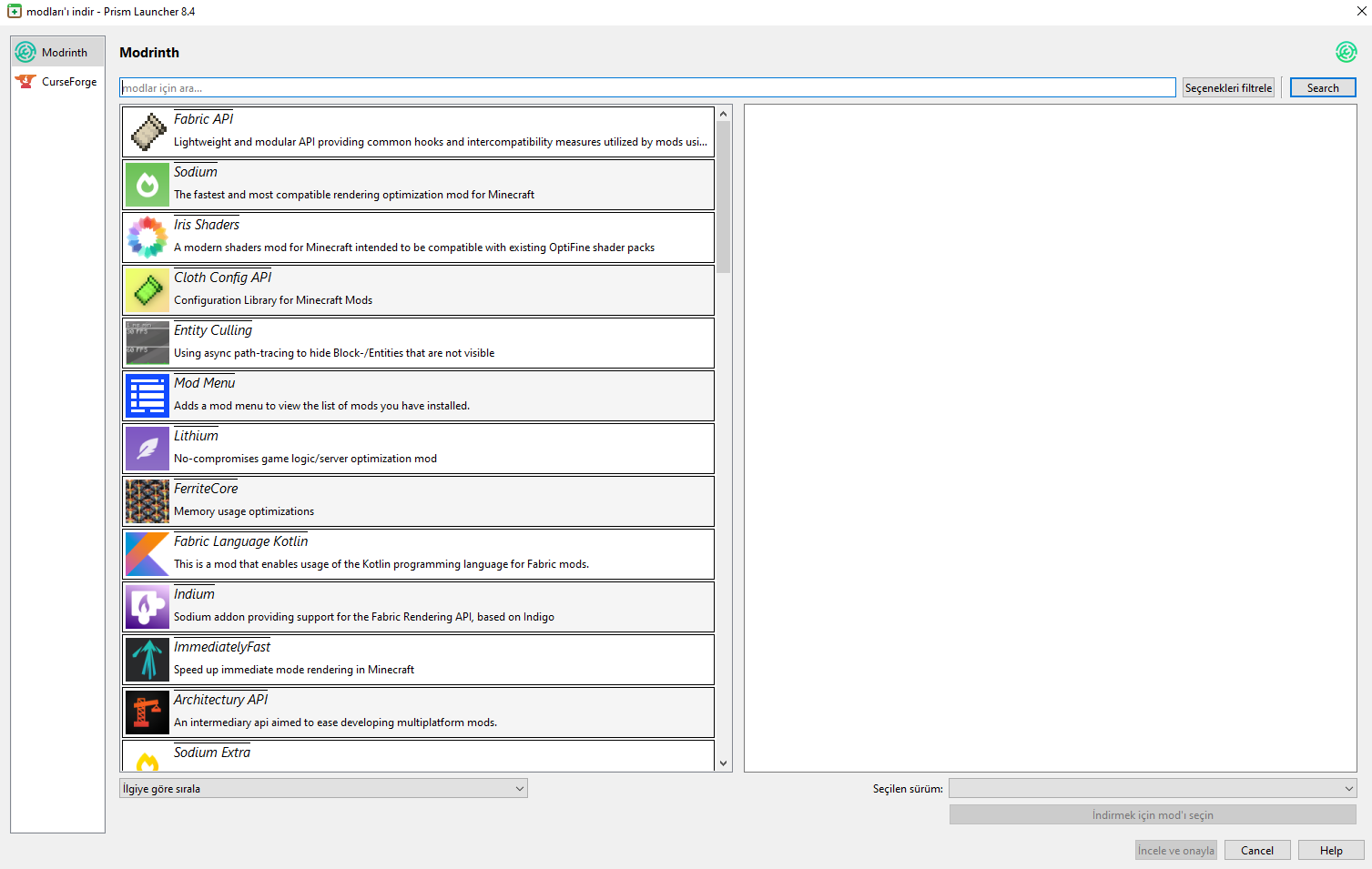
Task: Click the Modrinth logo in the header
Action: click(x=1346, y=52)
